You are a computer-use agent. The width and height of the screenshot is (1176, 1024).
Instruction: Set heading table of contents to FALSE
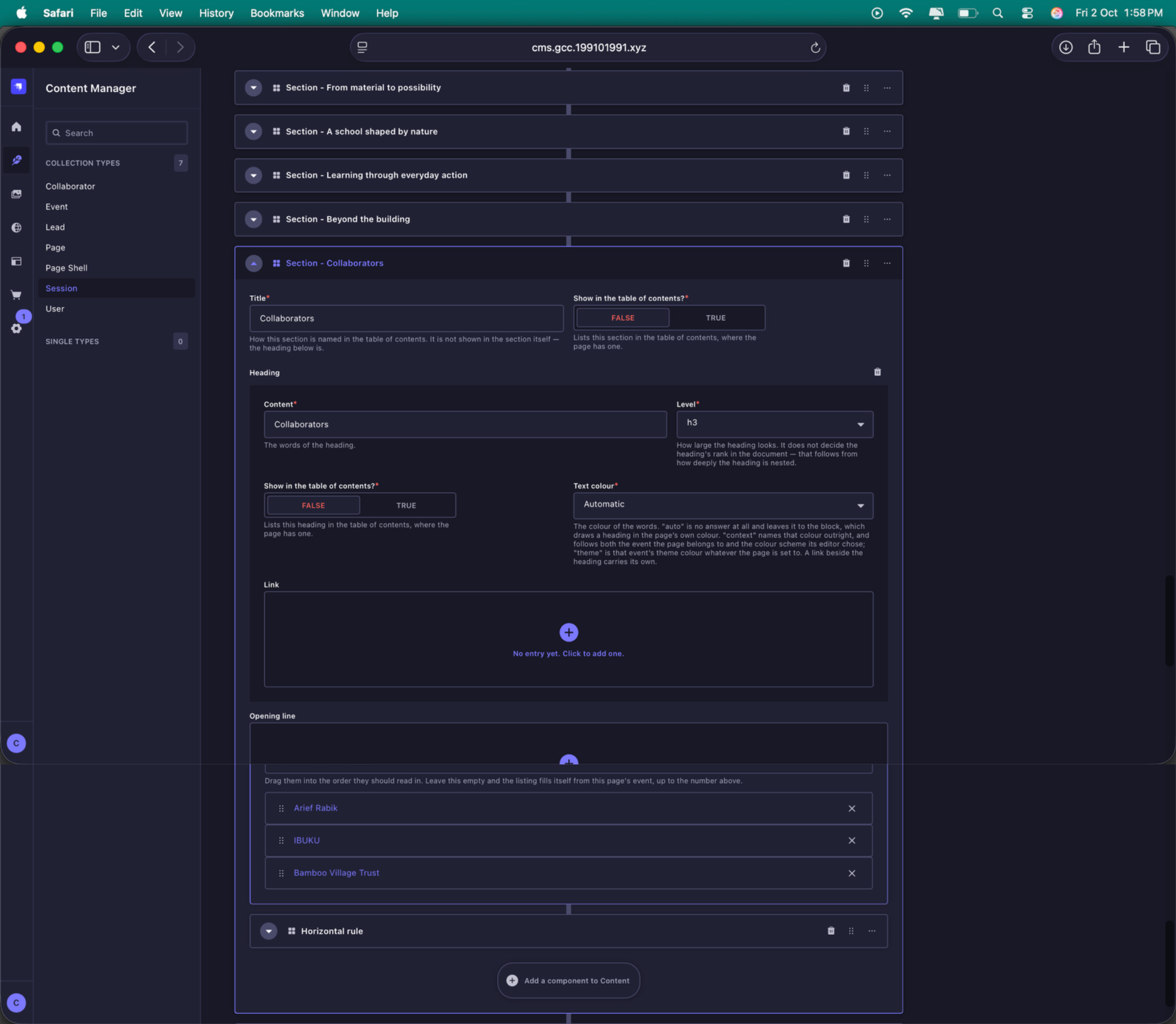(x=313, y=505)
